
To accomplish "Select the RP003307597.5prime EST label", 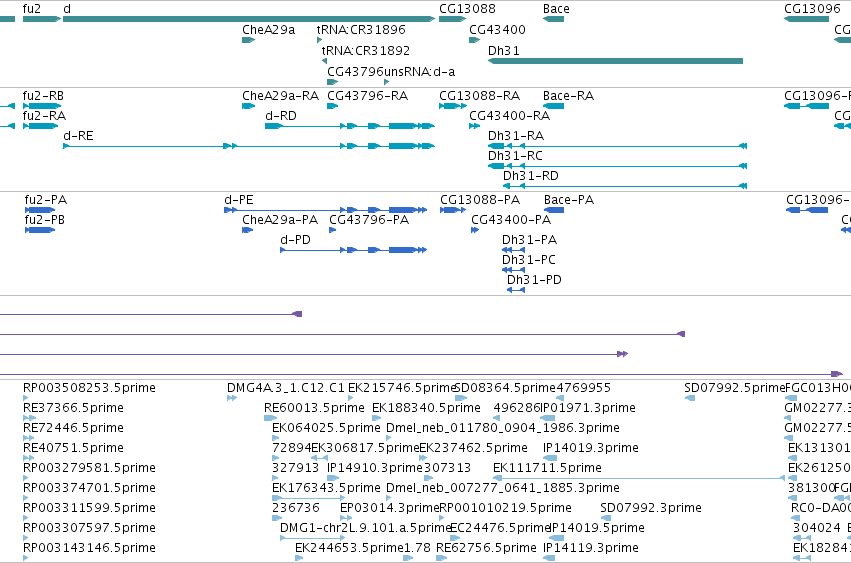I will pos(90,528).
